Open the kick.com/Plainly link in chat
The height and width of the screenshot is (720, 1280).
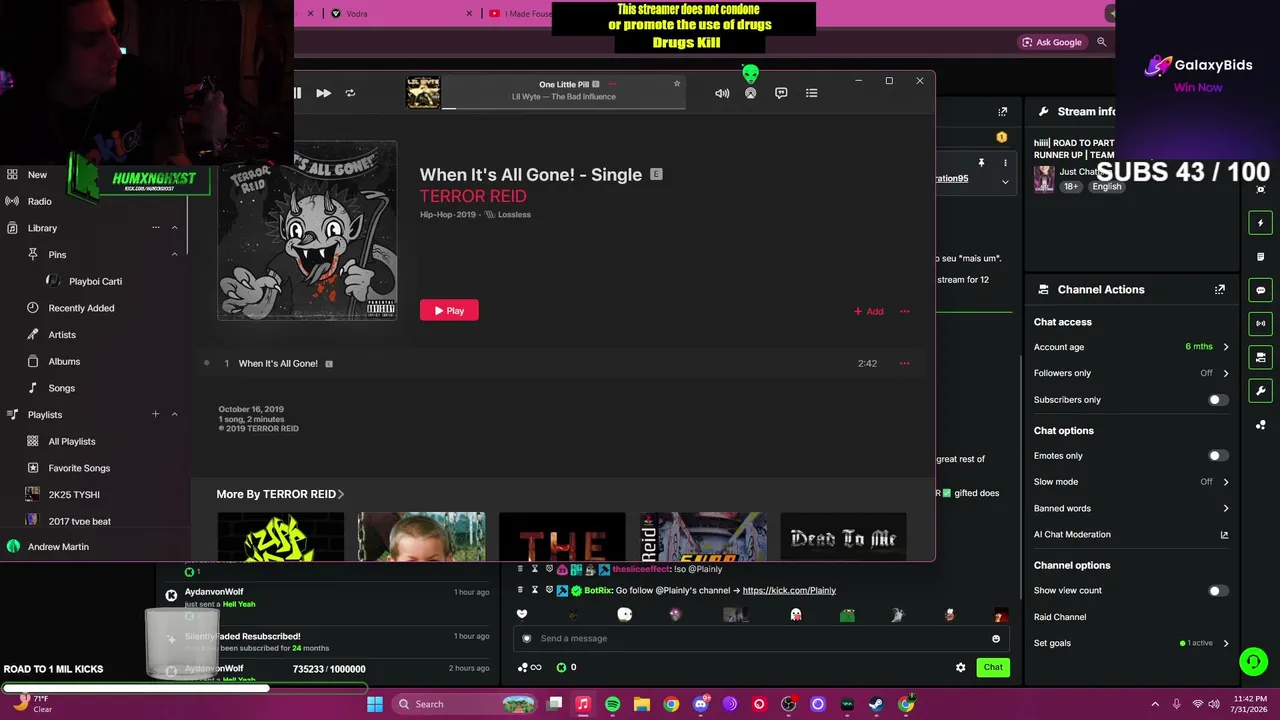789,590
